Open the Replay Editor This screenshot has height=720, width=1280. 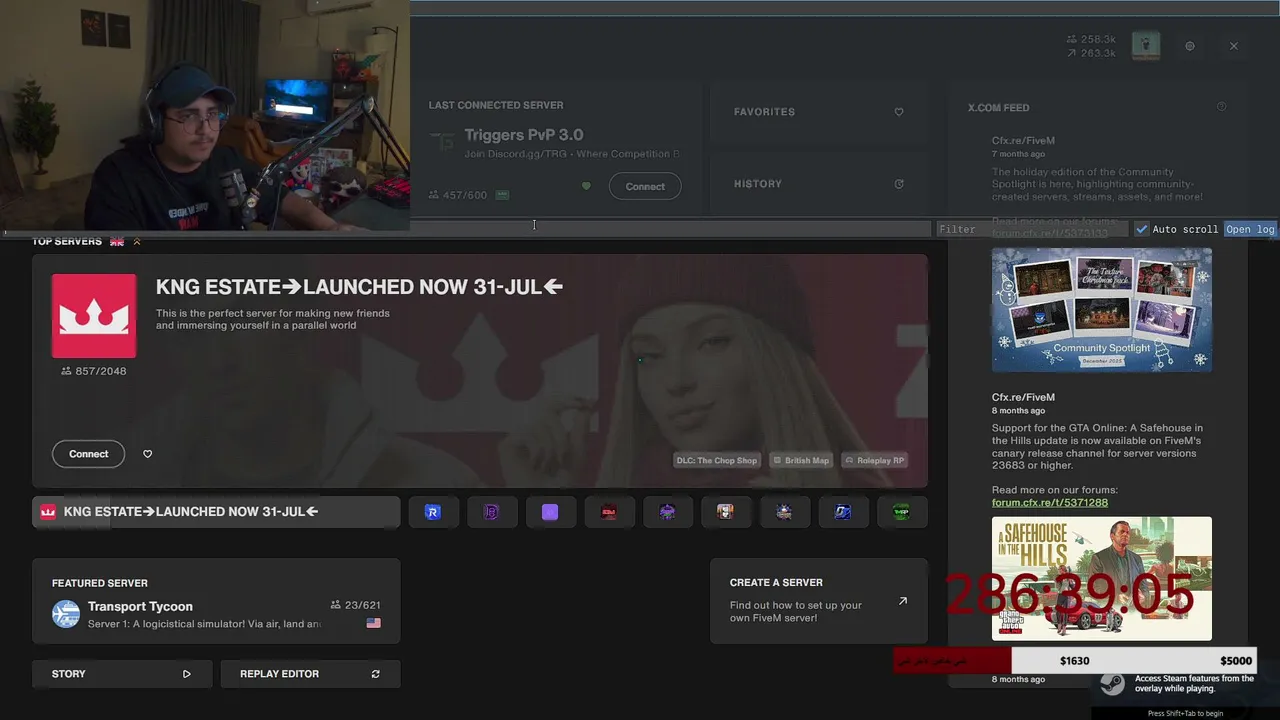click(310, 674)
